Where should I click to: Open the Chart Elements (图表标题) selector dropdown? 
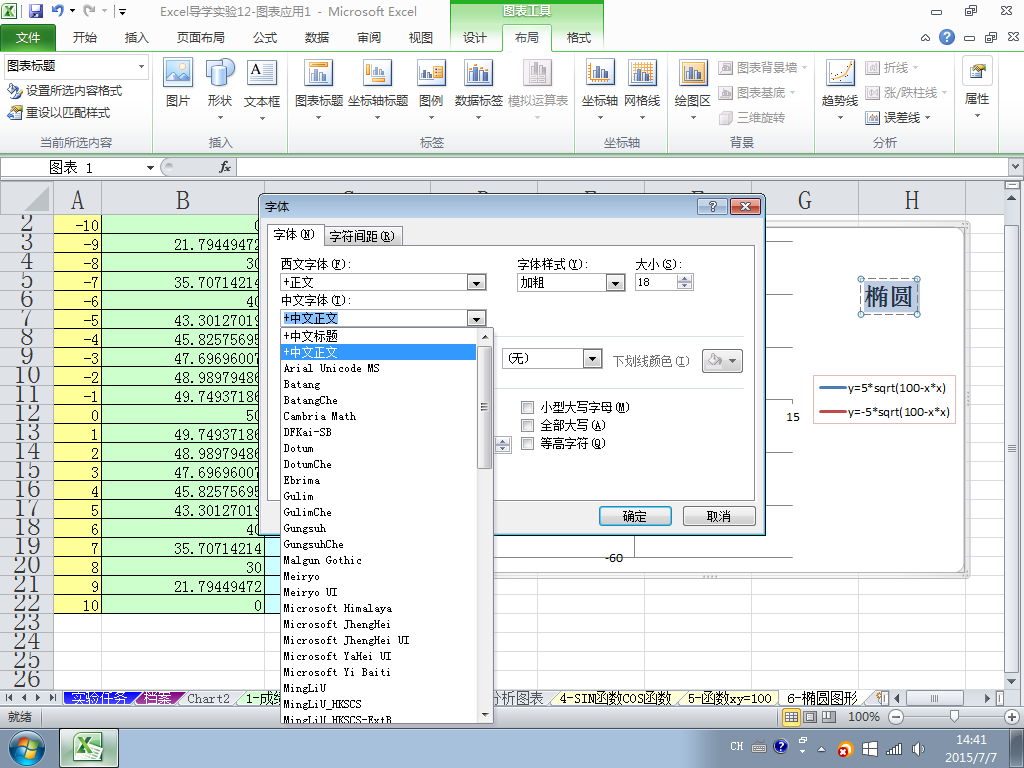[x=142, y=66]
